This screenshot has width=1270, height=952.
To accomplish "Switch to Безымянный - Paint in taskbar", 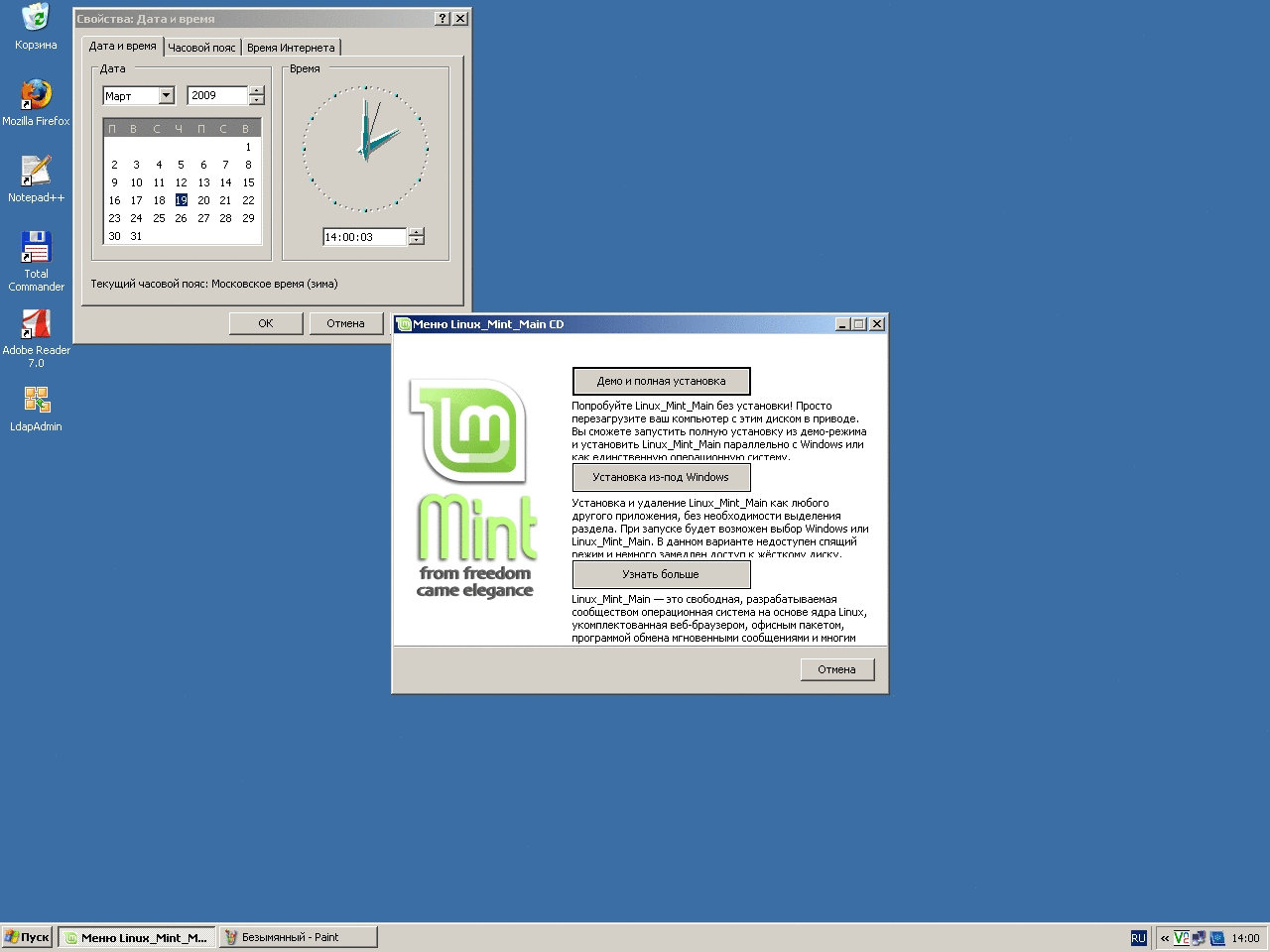I will (298, 937).
